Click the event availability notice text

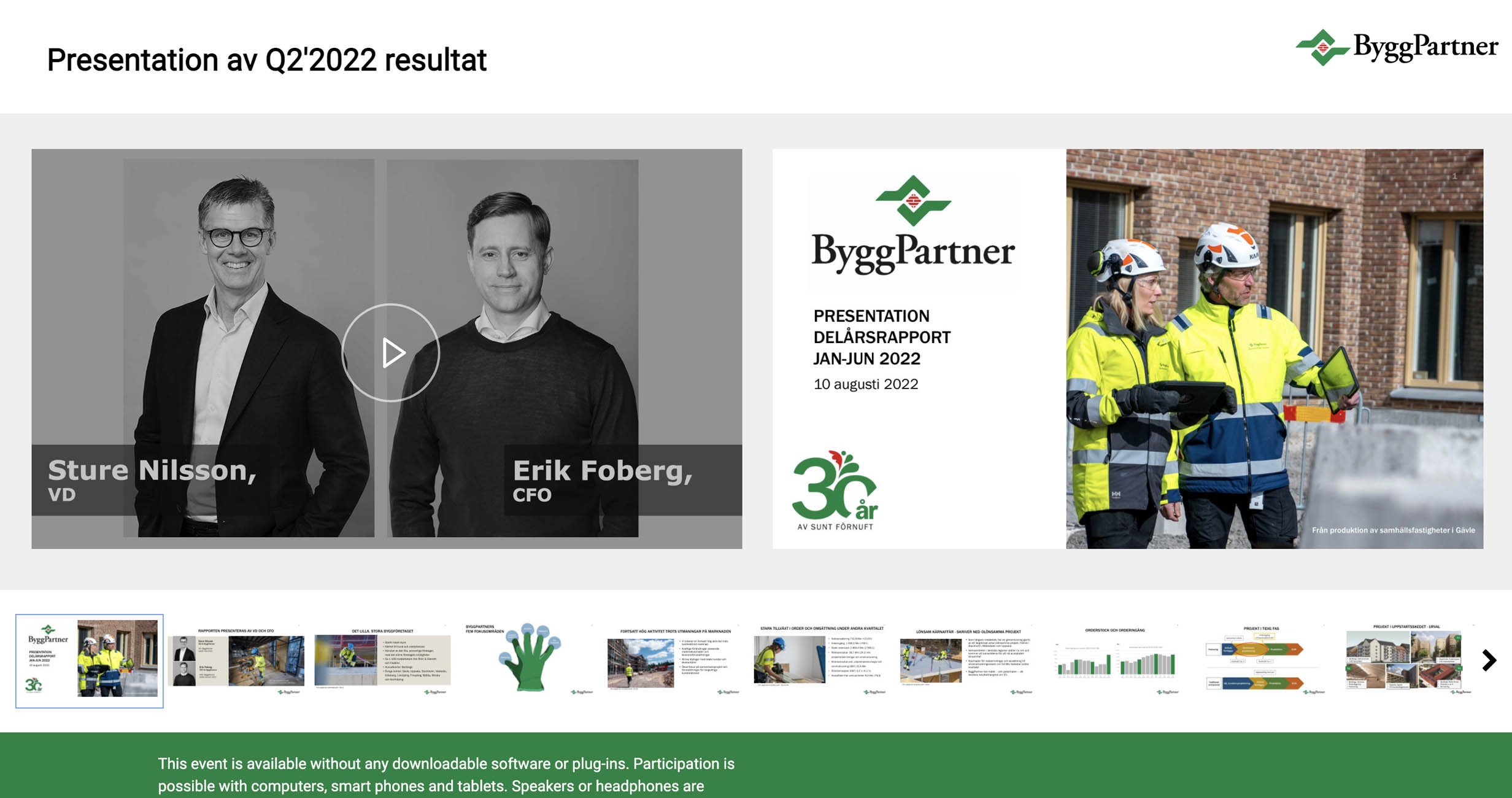(446, 775)
